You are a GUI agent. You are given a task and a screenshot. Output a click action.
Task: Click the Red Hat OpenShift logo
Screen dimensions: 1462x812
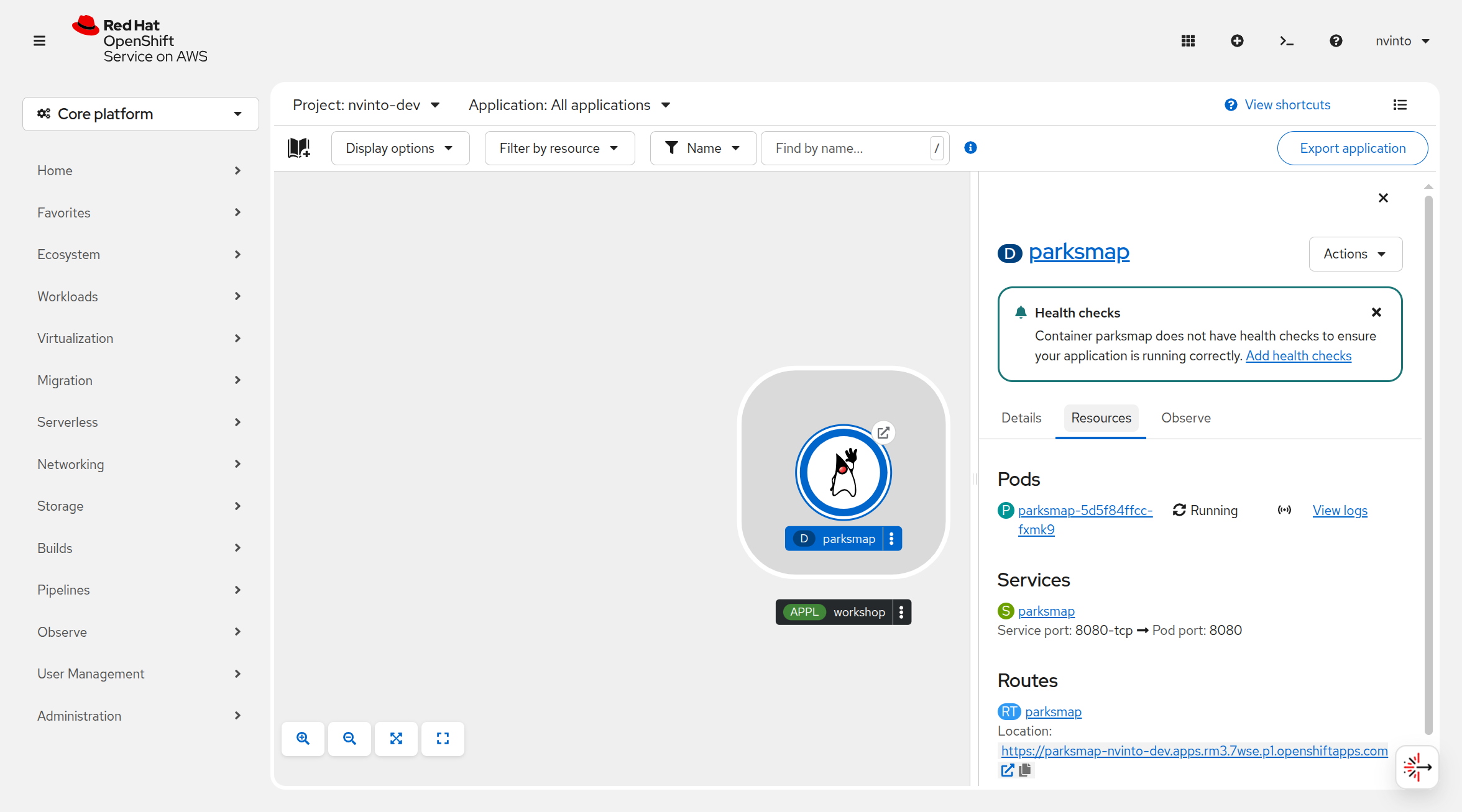coord(140,40)
